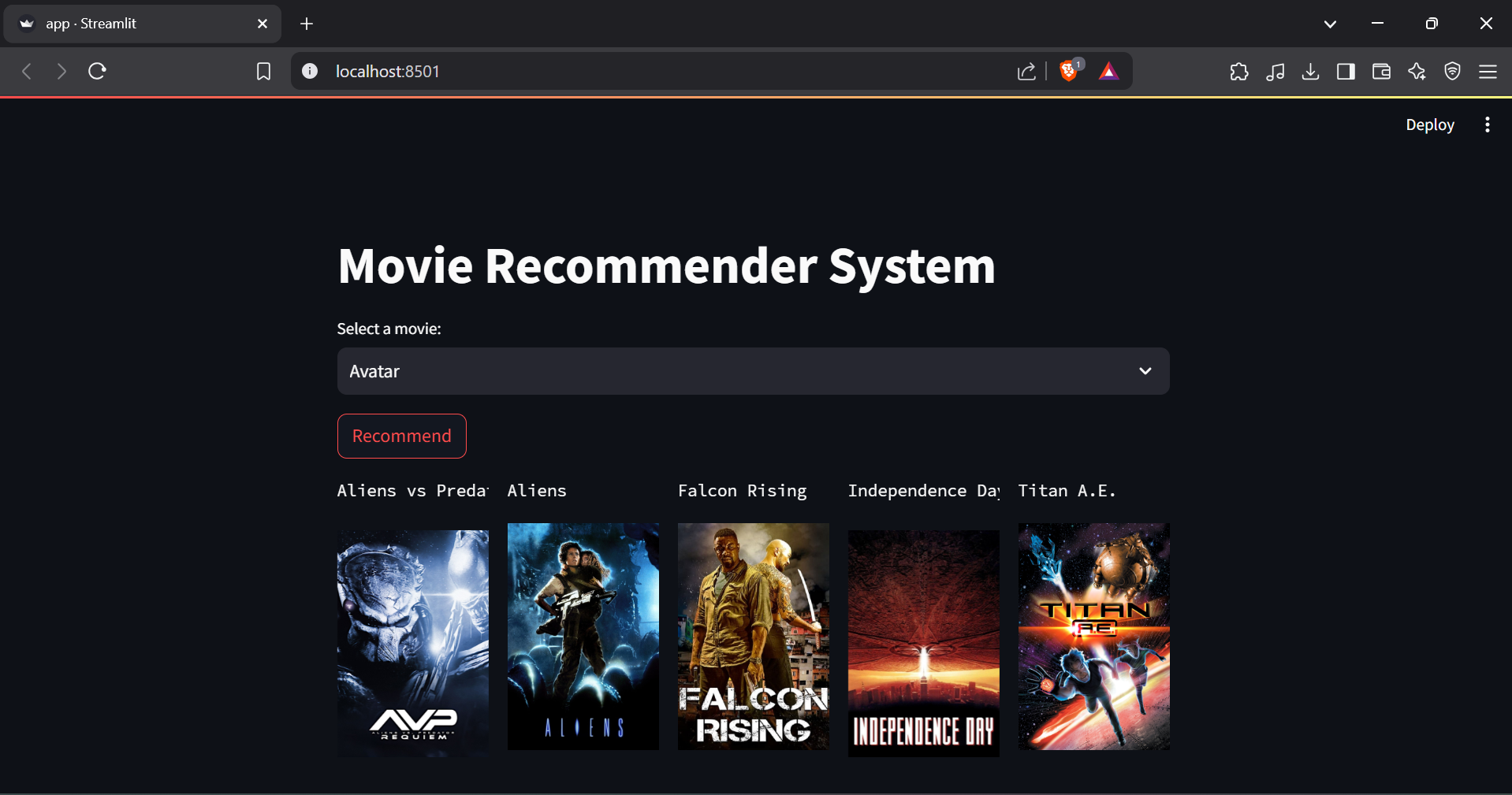Click the 'Falcon Rising' title text

pos(742,491)
